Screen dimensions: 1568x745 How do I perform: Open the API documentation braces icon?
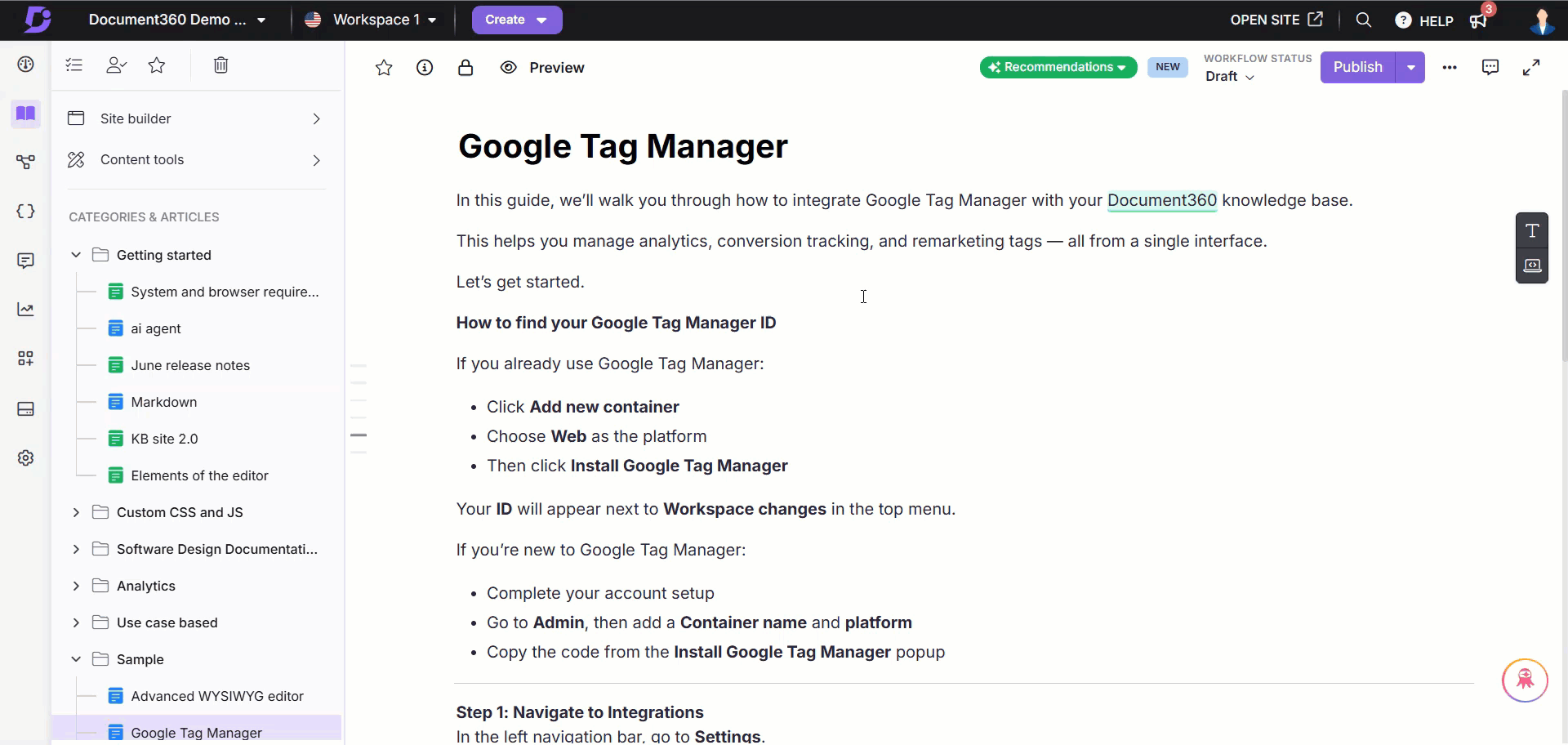(x=26, y=212)
